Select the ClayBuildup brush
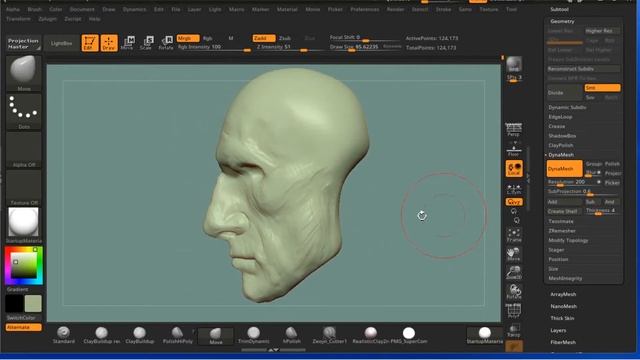 (x=140, y=336)
